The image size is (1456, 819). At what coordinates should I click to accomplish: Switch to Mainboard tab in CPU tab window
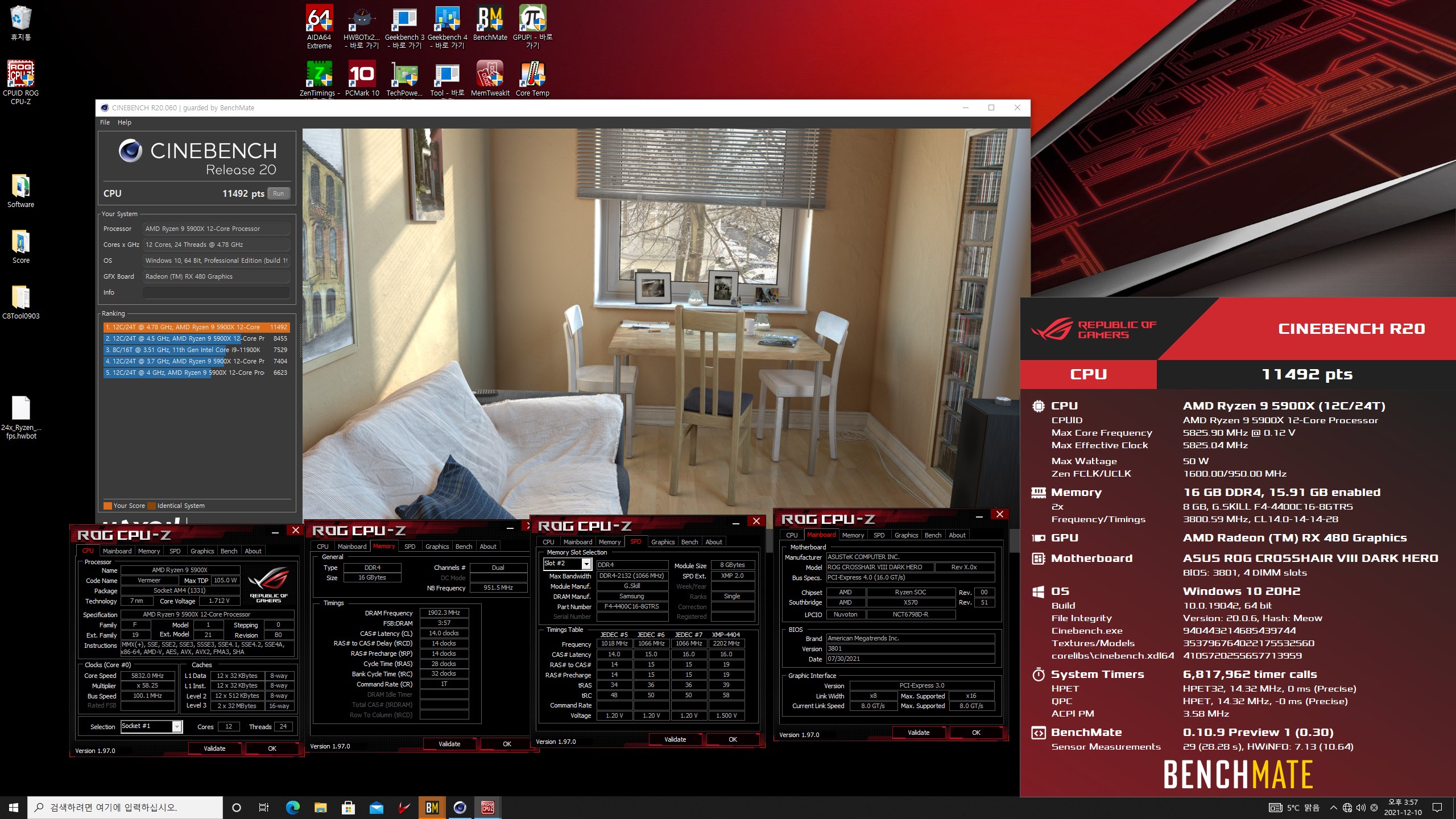[x=117, y=551]
